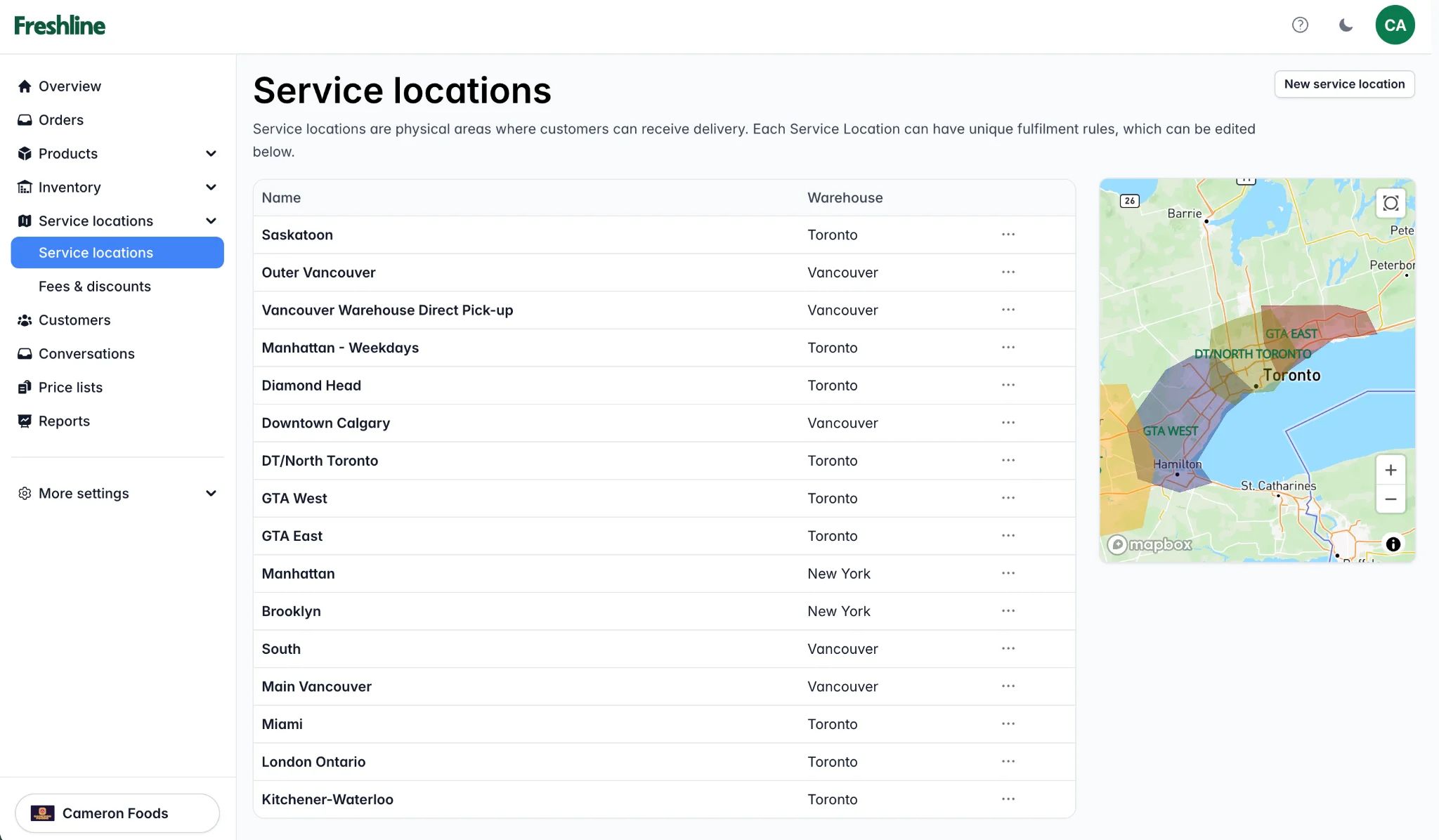Open the Reports icon

[x=25, y=421]
